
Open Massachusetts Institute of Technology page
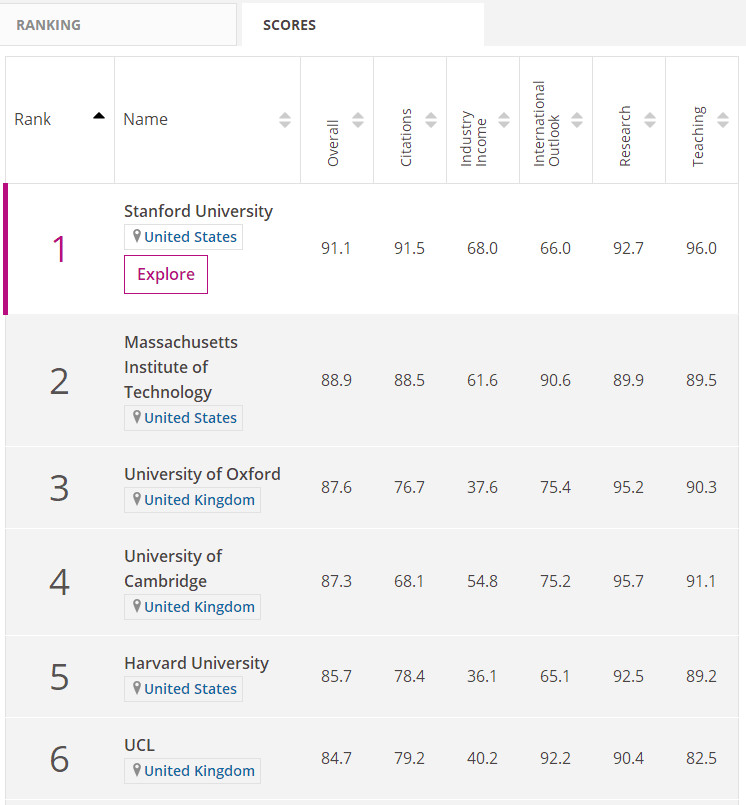[x=181, y=367]
